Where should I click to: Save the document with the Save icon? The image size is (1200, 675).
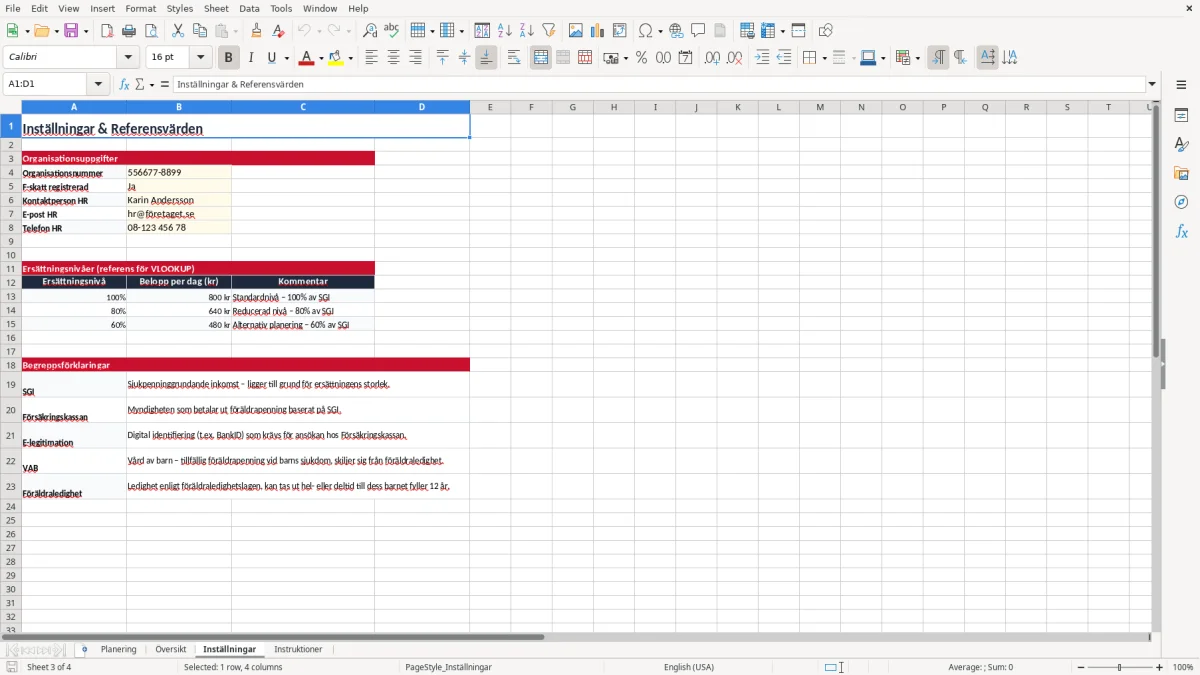pyautogui.click(x=71, y=31)
